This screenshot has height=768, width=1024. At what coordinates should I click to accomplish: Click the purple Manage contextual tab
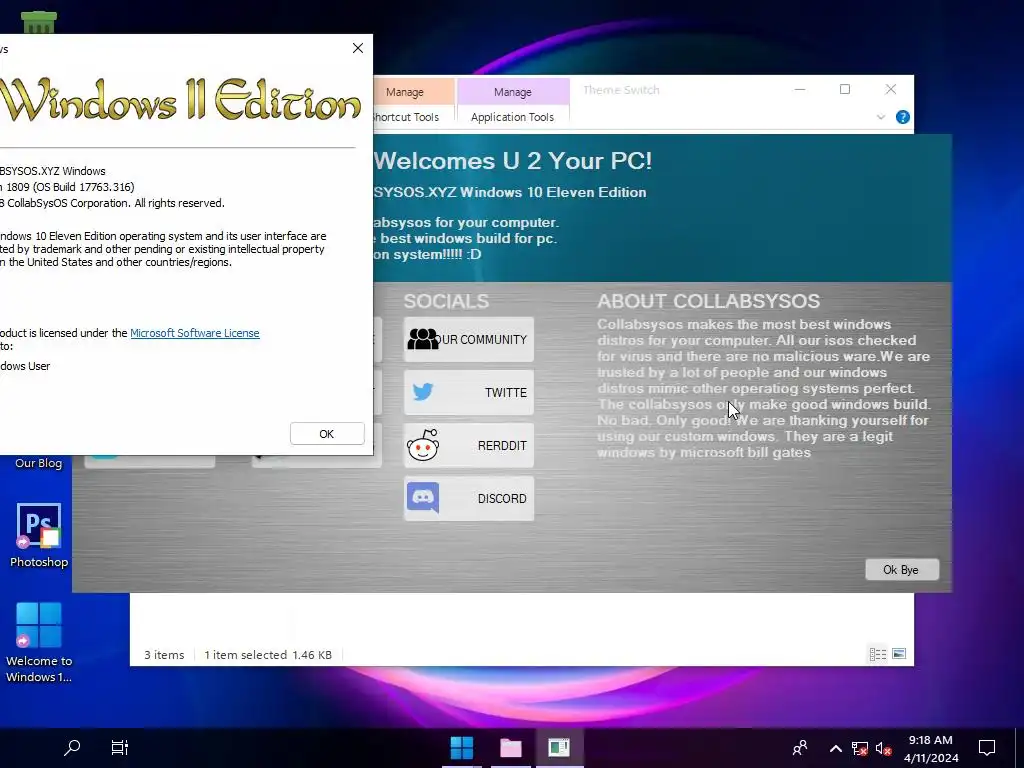513,92
